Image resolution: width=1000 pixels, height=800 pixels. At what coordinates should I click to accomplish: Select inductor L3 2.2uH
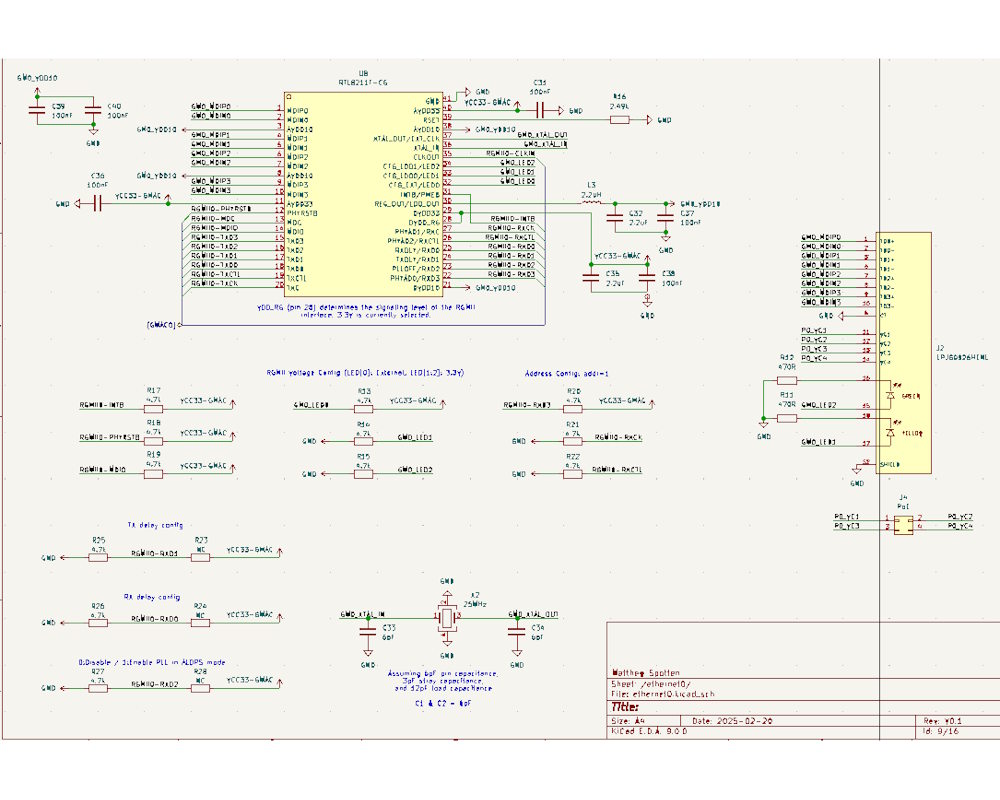pyautogui.click(x=592, y=202)
